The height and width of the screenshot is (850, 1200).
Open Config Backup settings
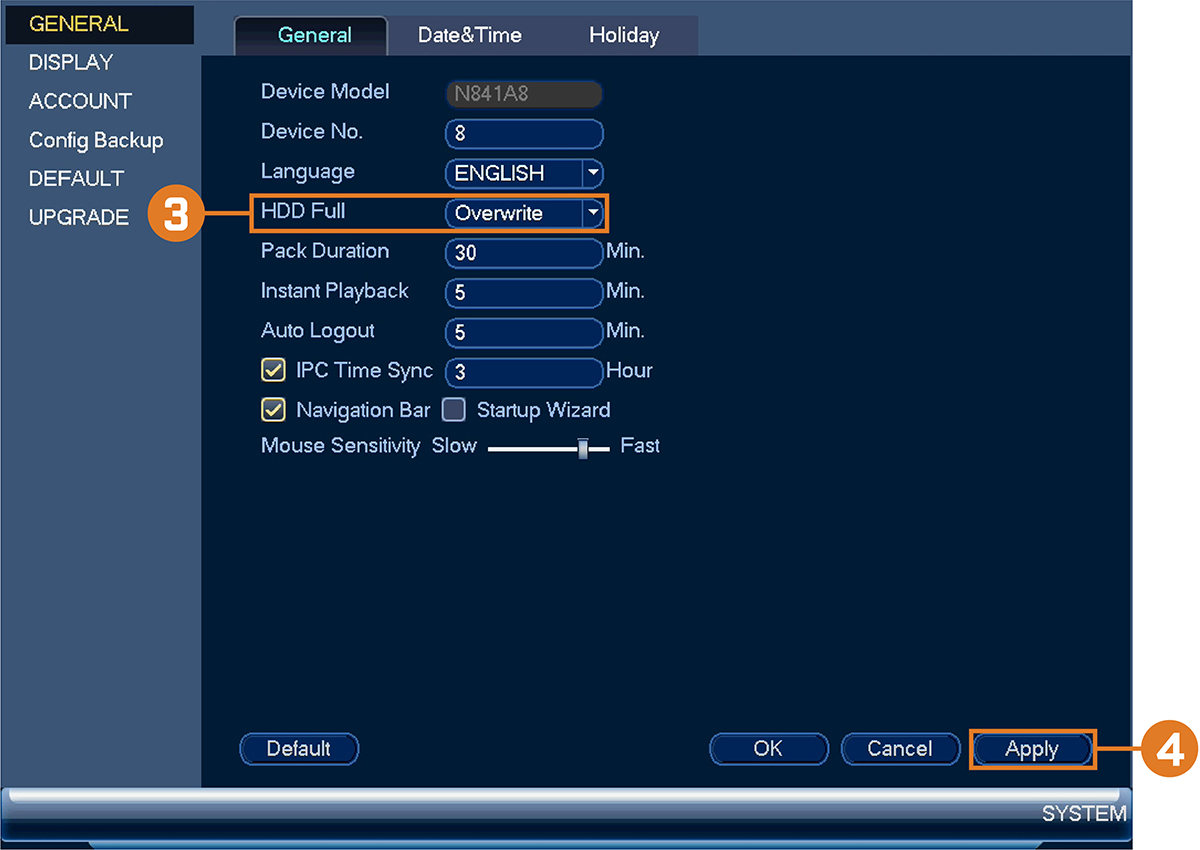pyautogui.click(x=96, y=140)
